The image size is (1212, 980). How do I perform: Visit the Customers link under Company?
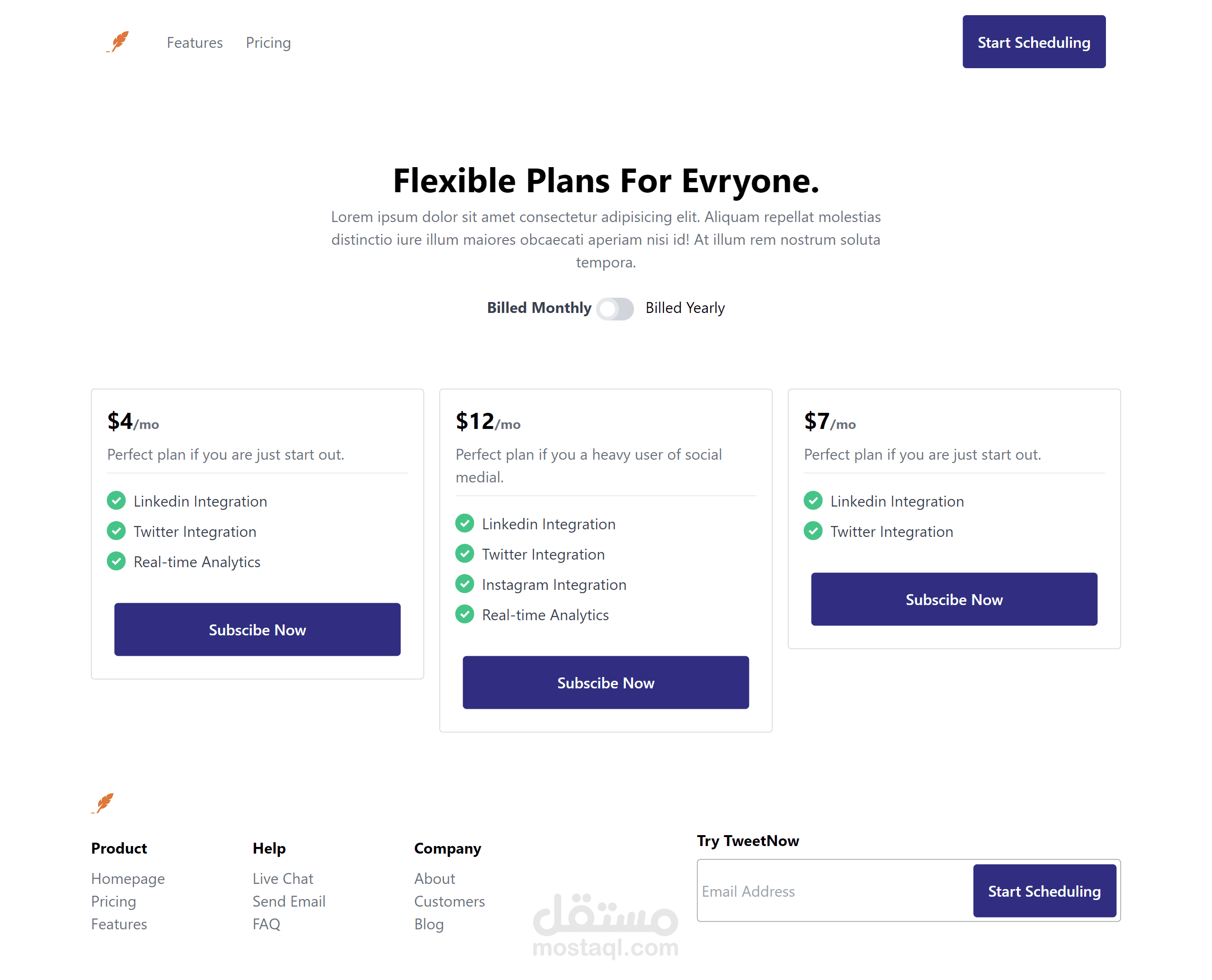point(449,901)
